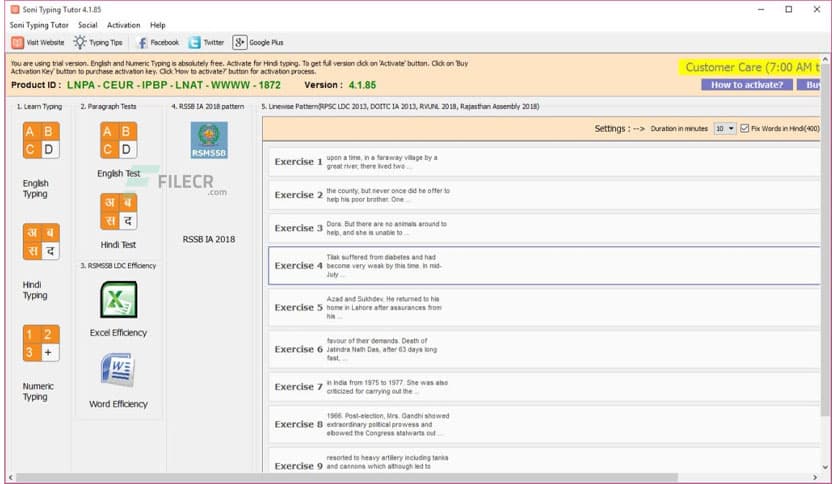Screen dimensions: 836x484
Task: Click the Visit Website toolbar button
Action: [38, 42]
